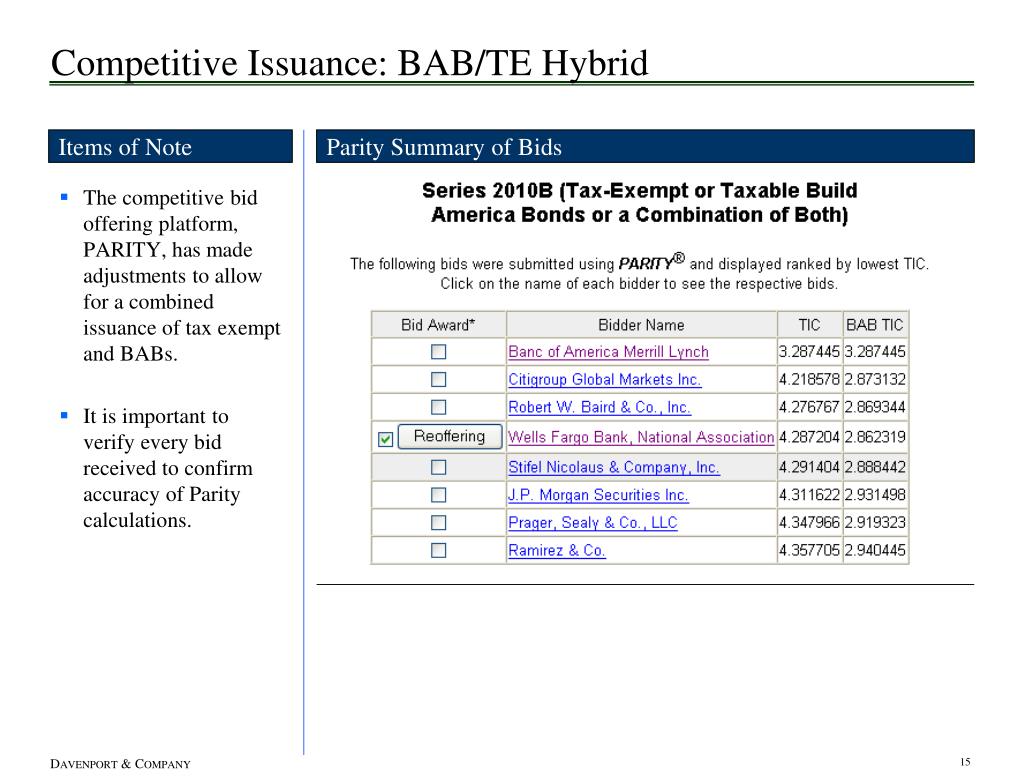Open the Ramirez & Co. bid link
1023x780 pixels.
click(x=557, y=550)
